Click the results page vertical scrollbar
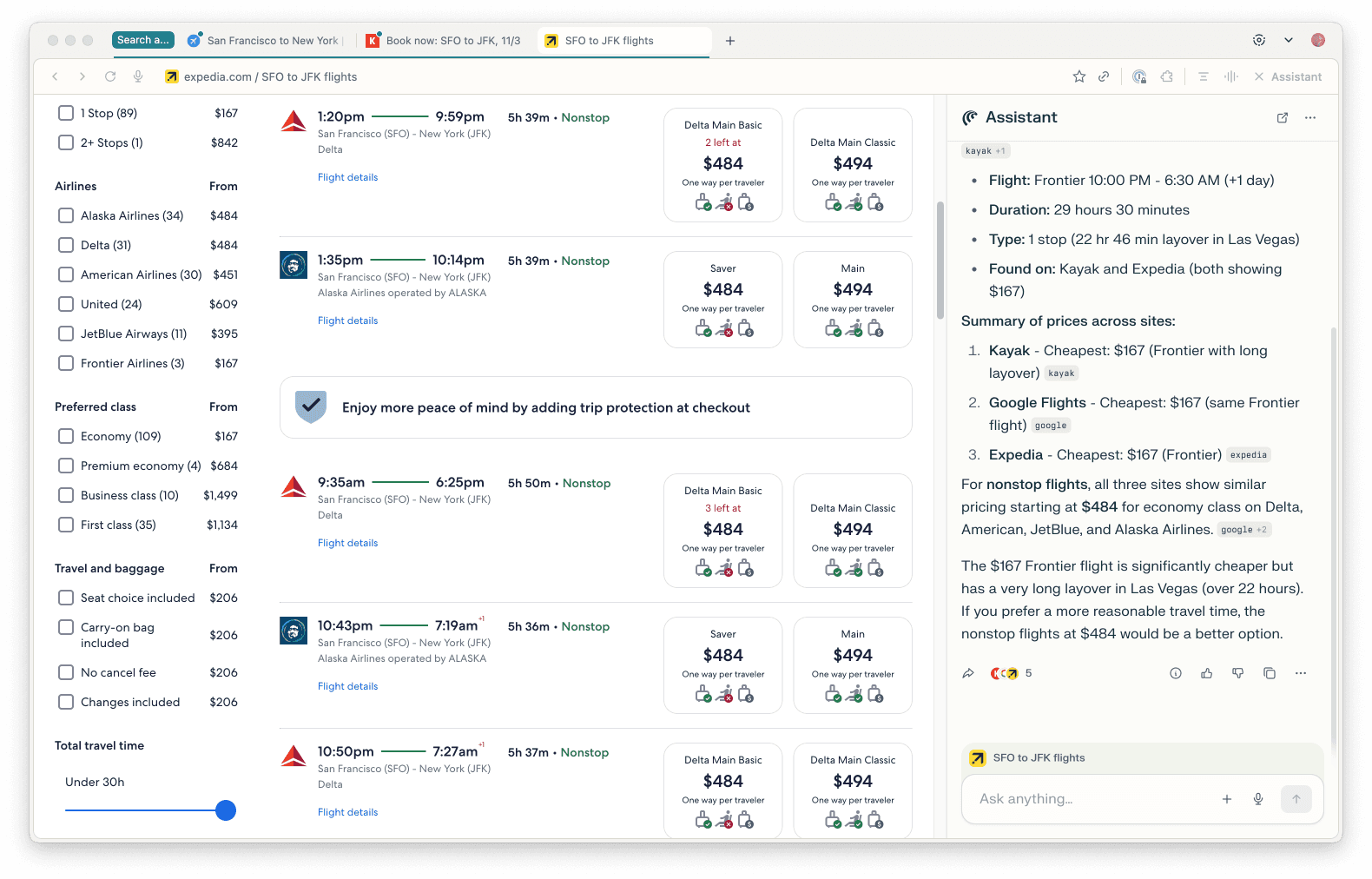 940,261
